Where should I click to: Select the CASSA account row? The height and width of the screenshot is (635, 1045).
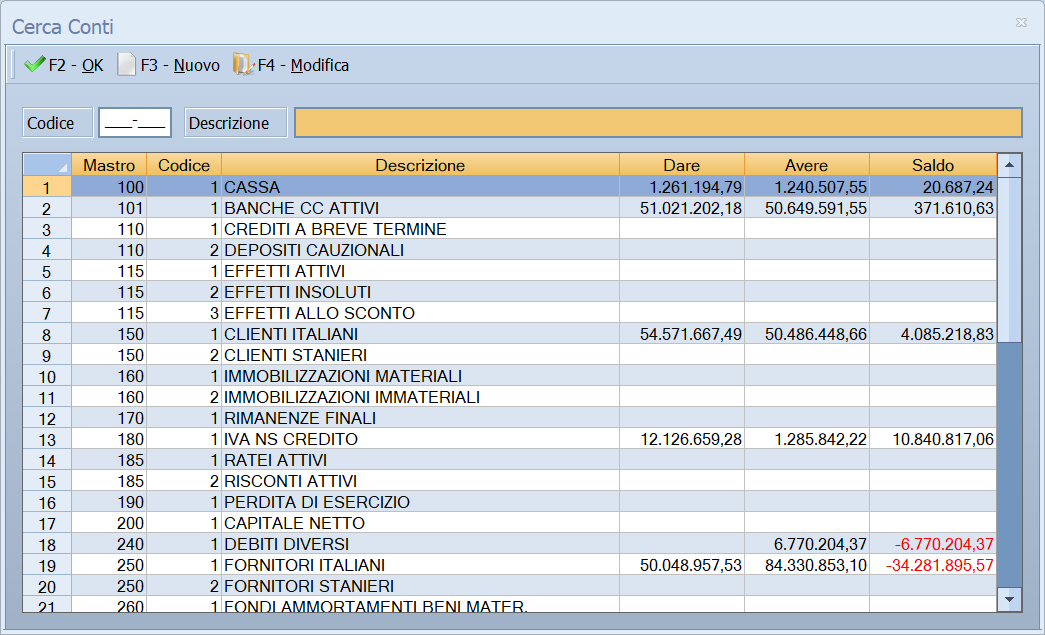tap(510, 187)
